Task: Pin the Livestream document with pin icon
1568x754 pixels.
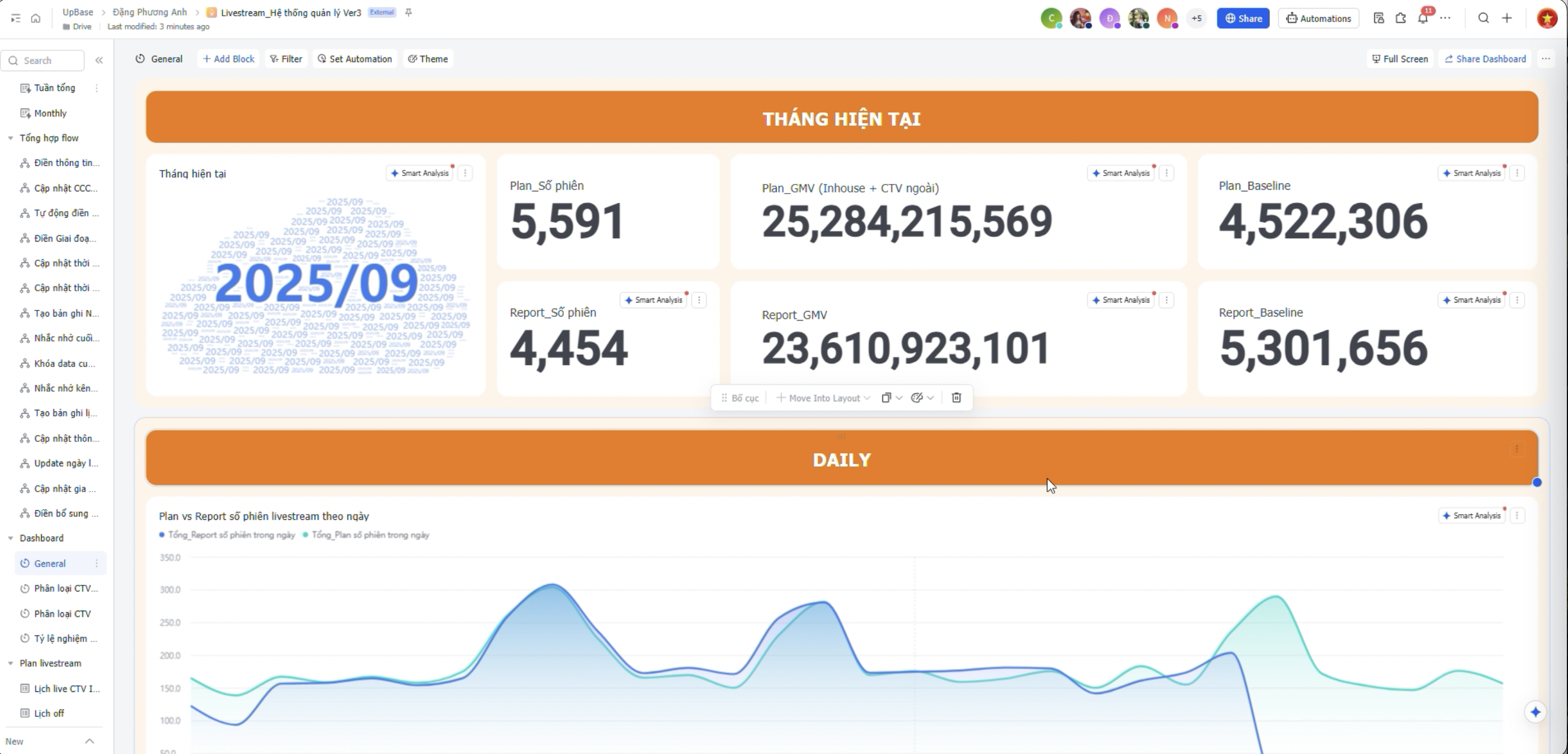Action: [x=409, y=12]
